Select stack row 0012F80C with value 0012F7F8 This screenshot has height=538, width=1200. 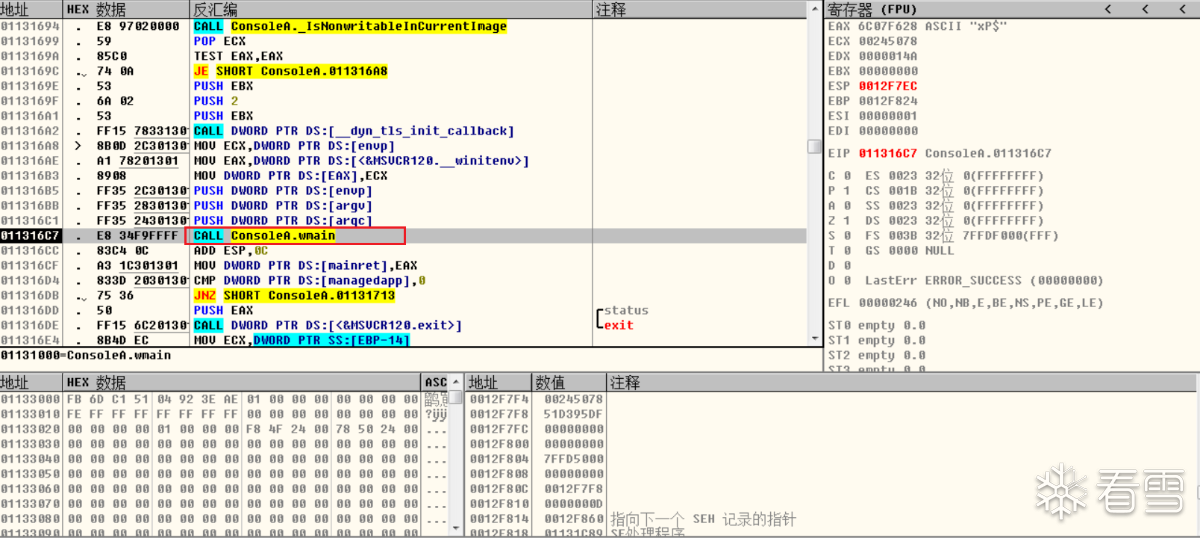click(x=832, y=489)
